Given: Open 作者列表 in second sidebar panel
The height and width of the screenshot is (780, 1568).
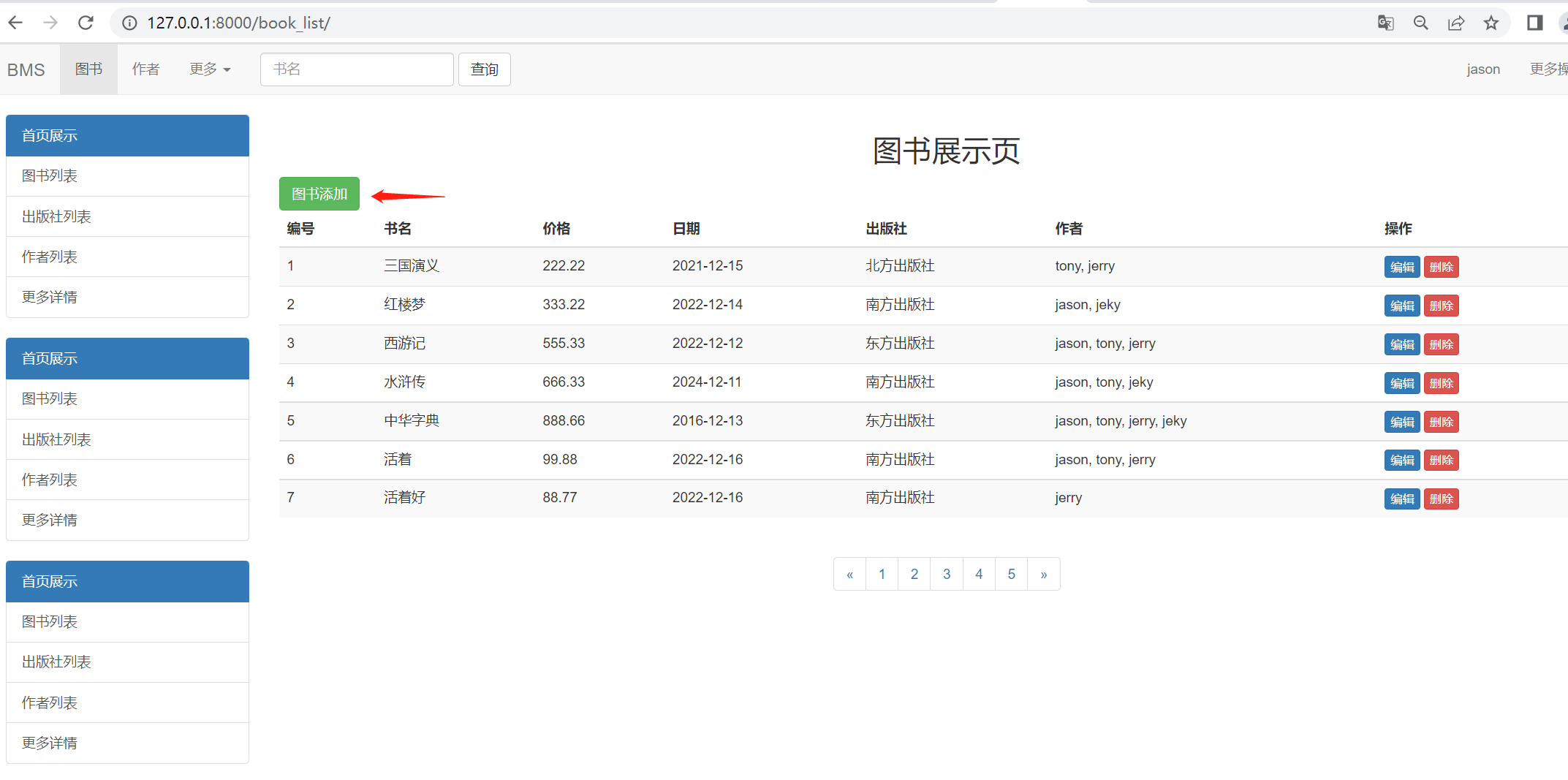Looking at the screenshot, I should tap(127, 480).
